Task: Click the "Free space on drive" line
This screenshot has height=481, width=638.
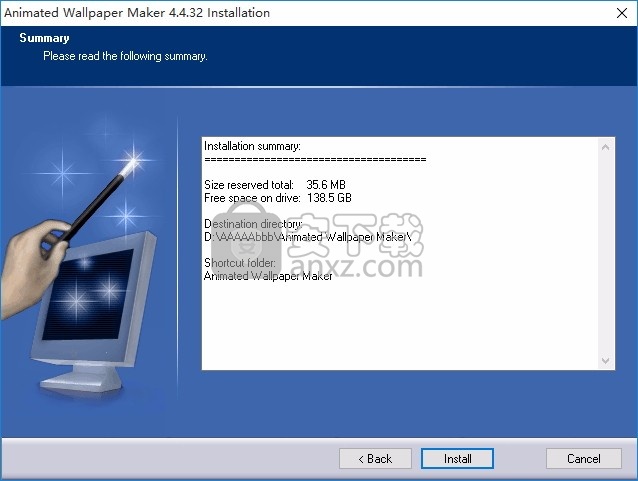Action: point(277,198)
